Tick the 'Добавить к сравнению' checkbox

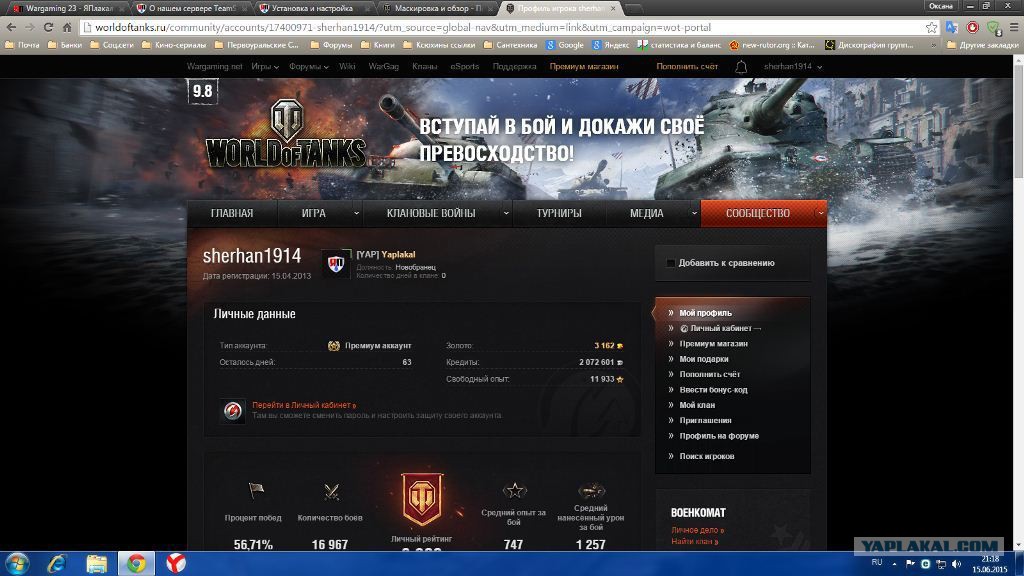coord(671,263)
